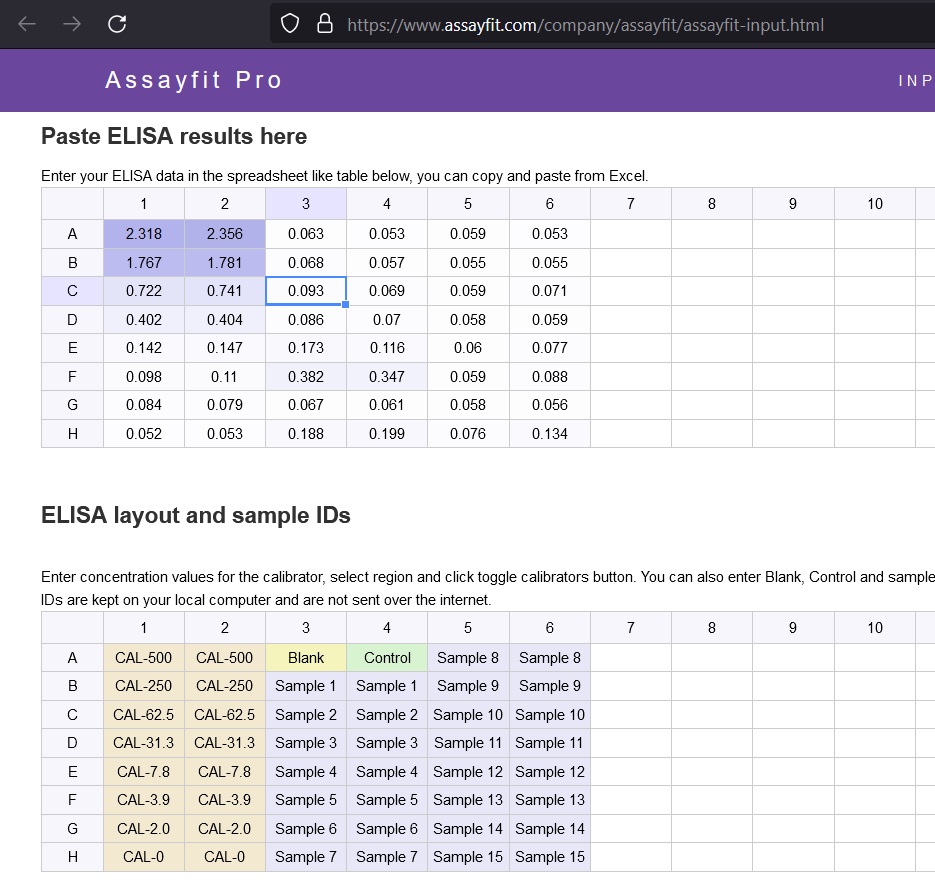935x893 pixels.
Task: Select the cell containing 2.318
Action: click(143, 233)
